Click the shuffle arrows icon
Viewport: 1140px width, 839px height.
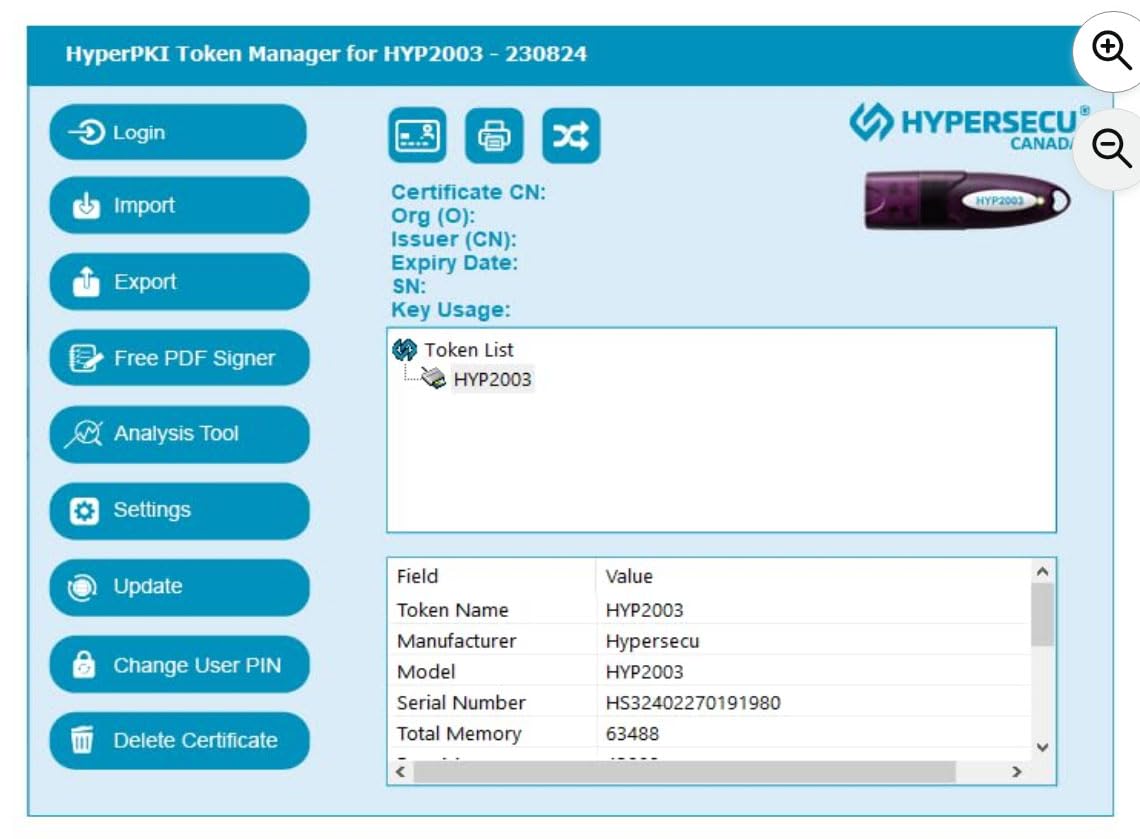click(x=571, y=136)
